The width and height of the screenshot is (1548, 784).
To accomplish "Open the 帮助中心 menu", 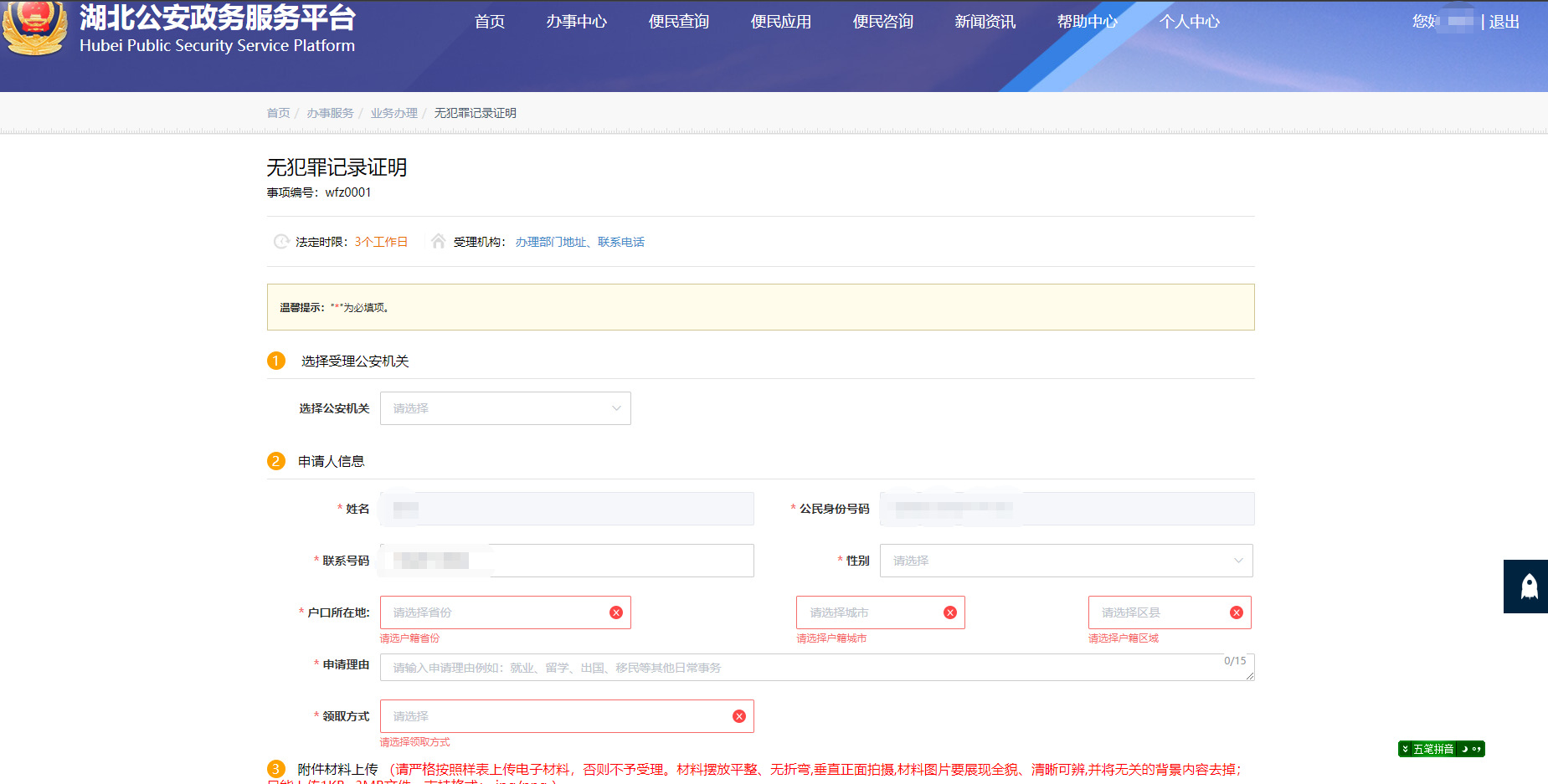I will (x=1088, y=22).
